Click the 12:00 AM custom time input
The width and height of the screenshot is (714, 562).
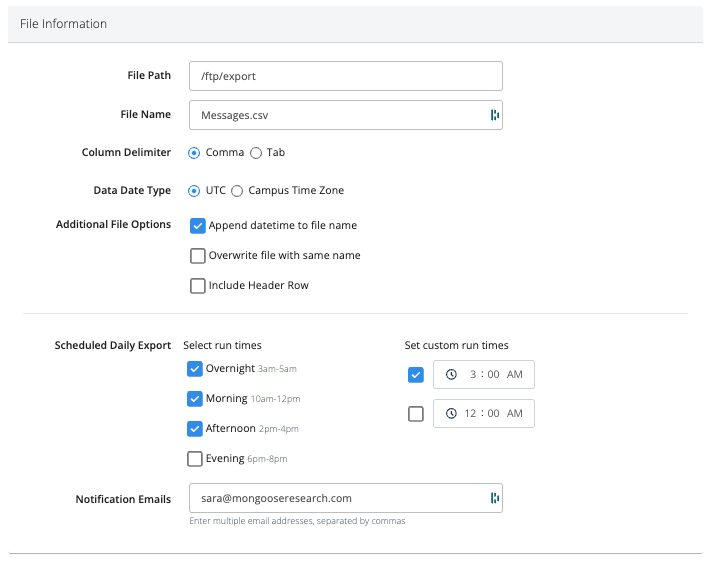[x=491, y=414]
